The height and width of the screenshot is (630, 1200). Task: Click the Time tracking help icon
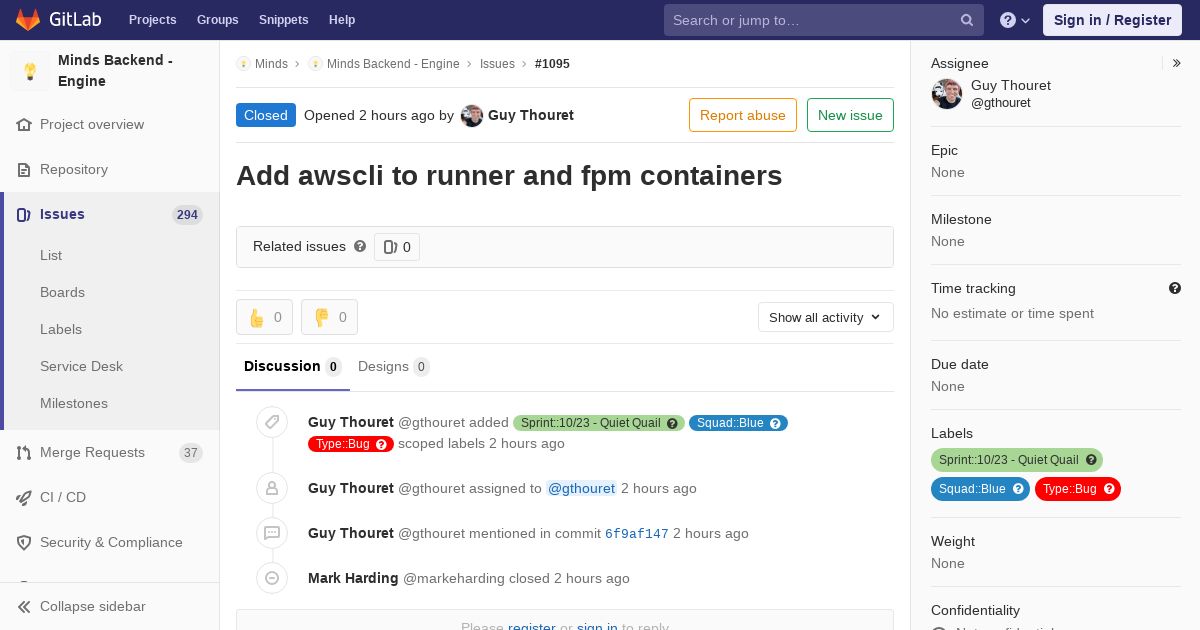(1175, 288)
